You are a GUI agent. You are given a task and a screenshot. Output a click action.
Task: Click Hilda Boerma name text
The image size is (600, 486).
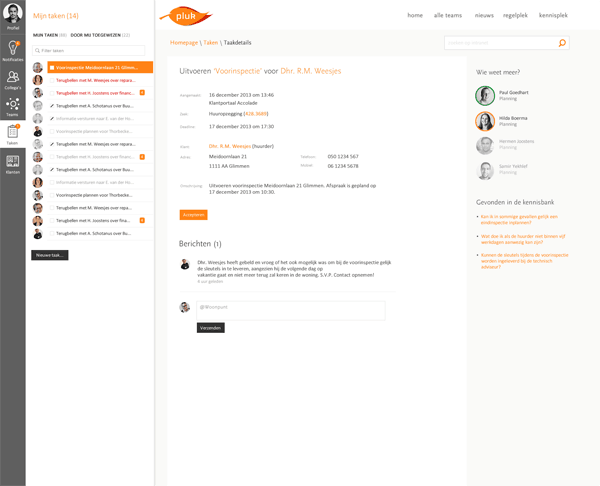513,118
